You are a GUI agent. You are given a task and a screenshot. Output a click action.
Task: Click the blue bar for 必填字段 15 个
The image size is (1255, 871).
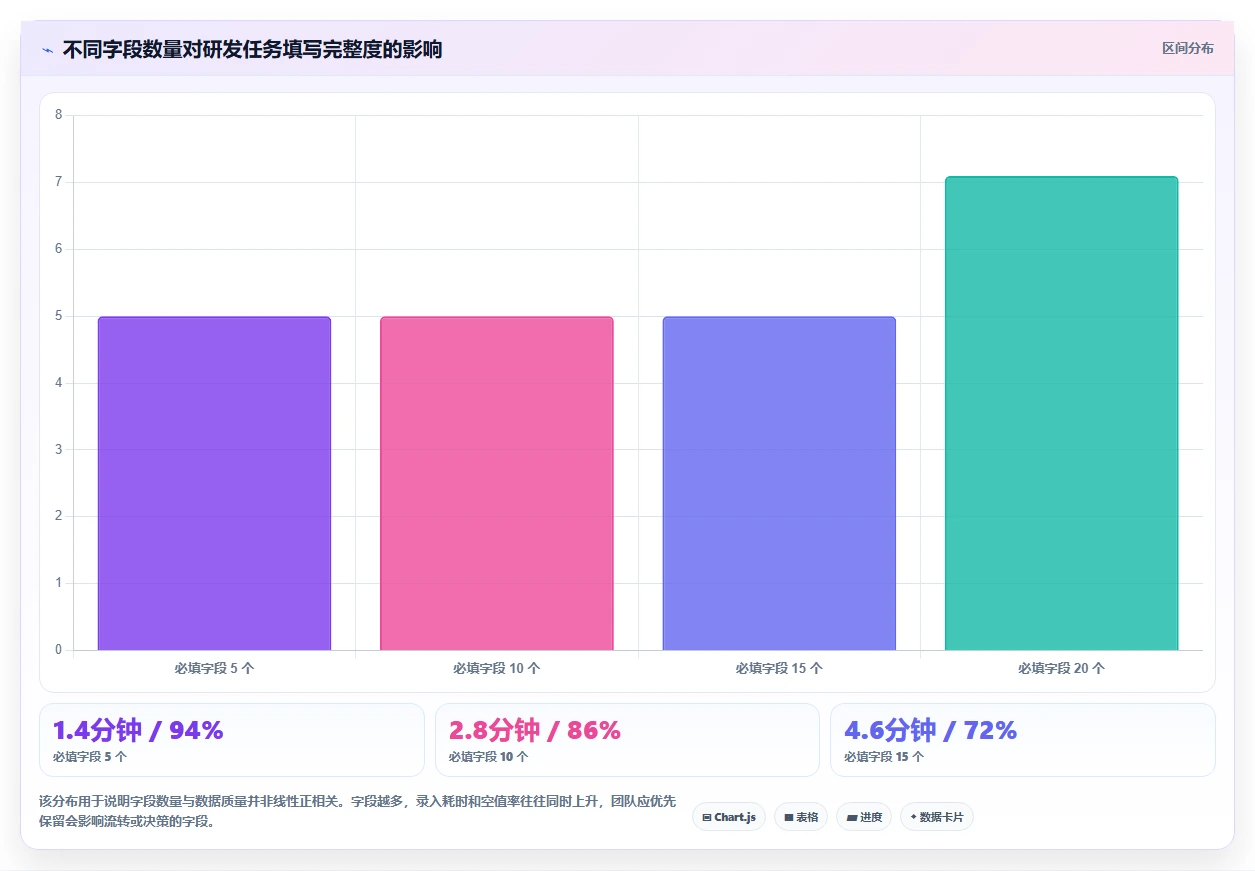[x=779, y=483]
